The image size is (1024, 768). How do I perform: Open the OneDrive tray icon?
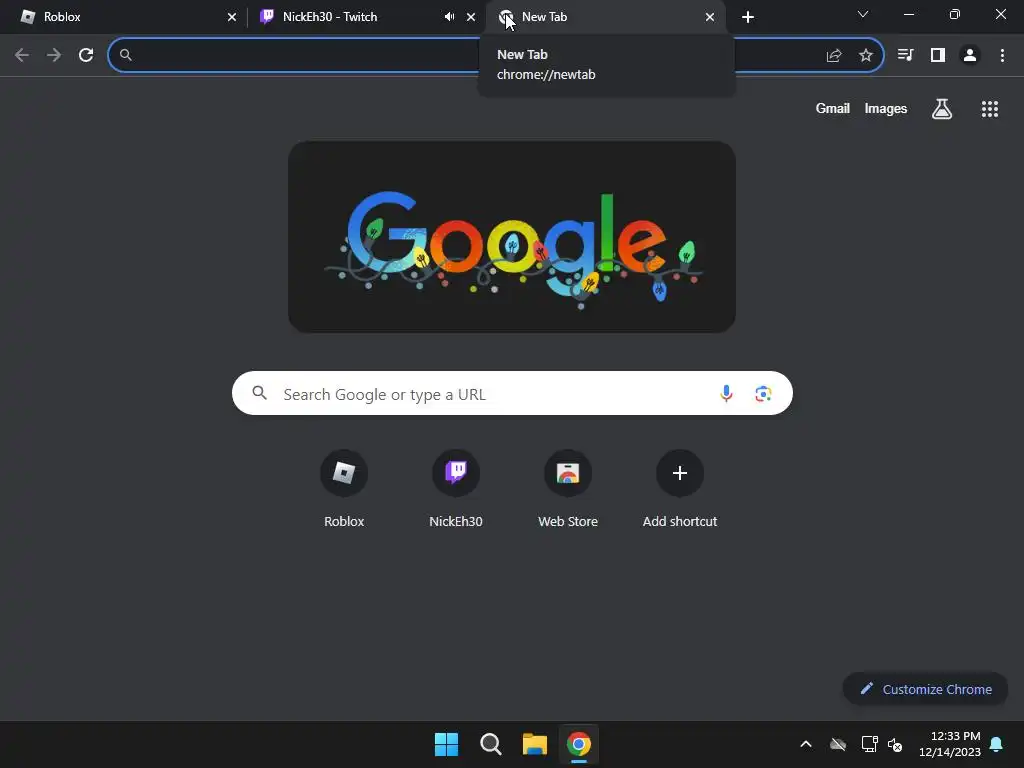[838, 744]
